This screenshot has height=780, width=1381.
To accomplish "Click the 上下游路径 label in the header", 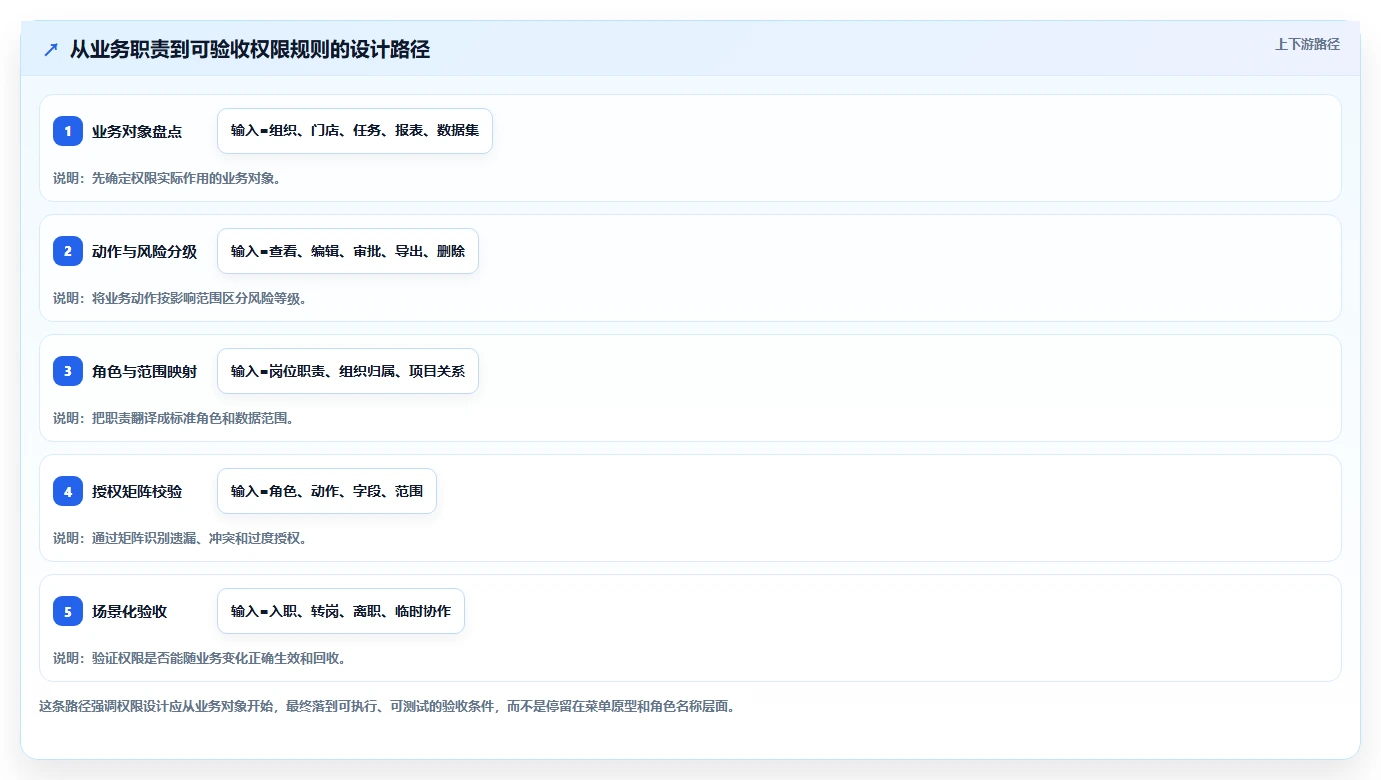I will pos(1307,44).
